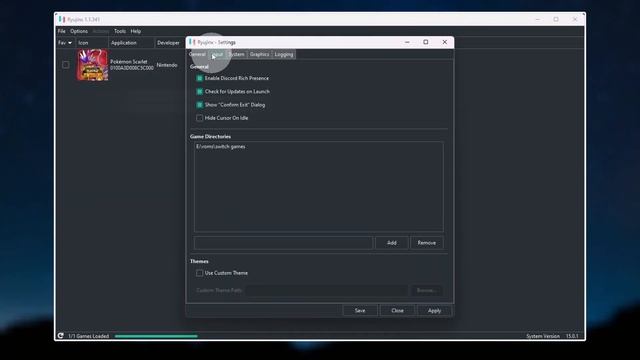This screenshot has width=640, height=360.
Task: Tick the favorite checkbox for Pokemon Scarlet
Action: 66,65
